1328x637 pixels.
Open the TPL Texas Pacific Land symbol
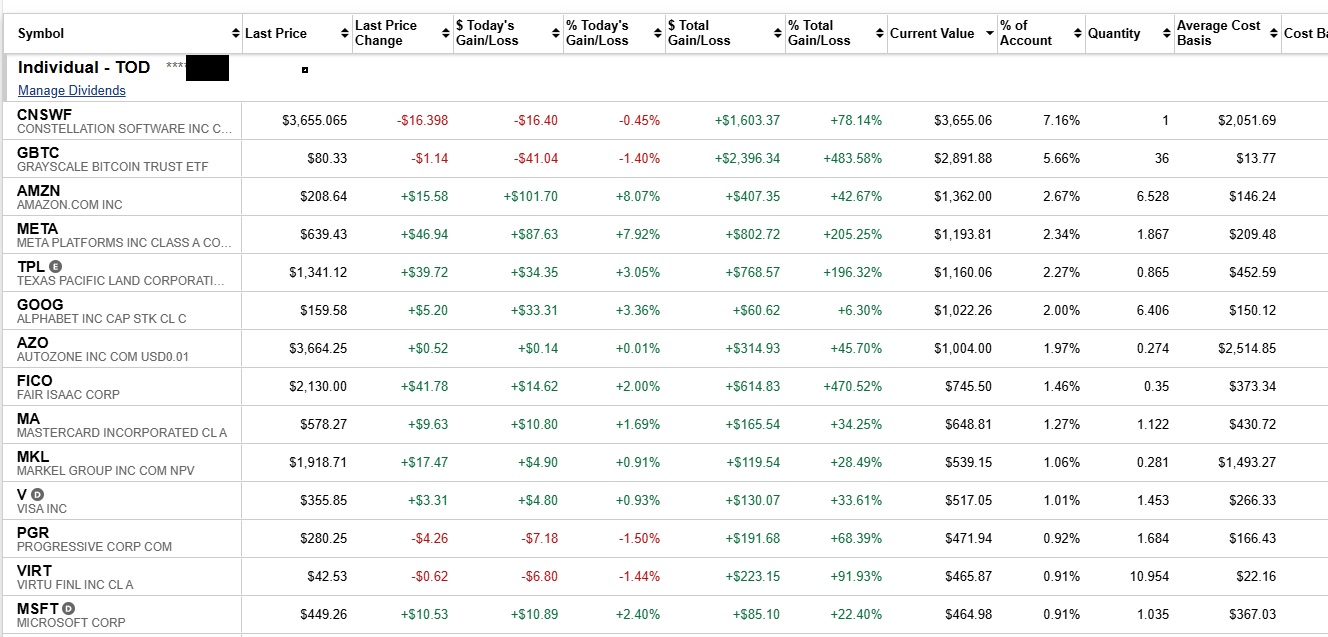(x=31, y=266)
